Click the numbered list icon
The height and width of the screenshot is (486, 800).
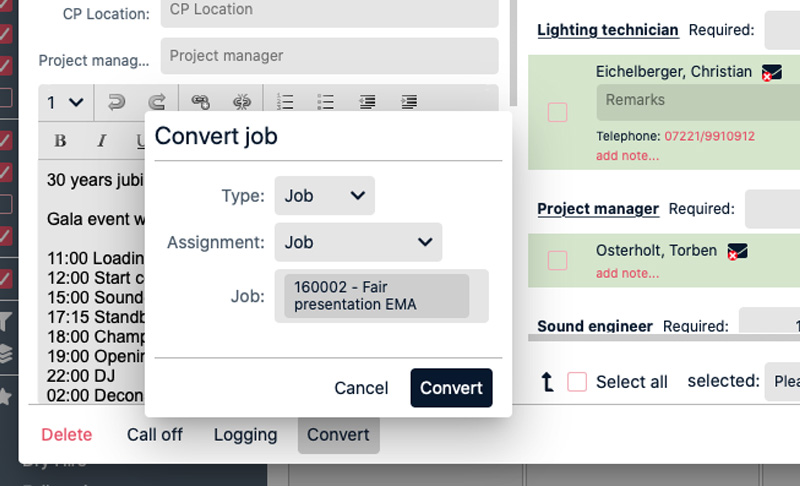pyautogui.click(x=285, y=102)
